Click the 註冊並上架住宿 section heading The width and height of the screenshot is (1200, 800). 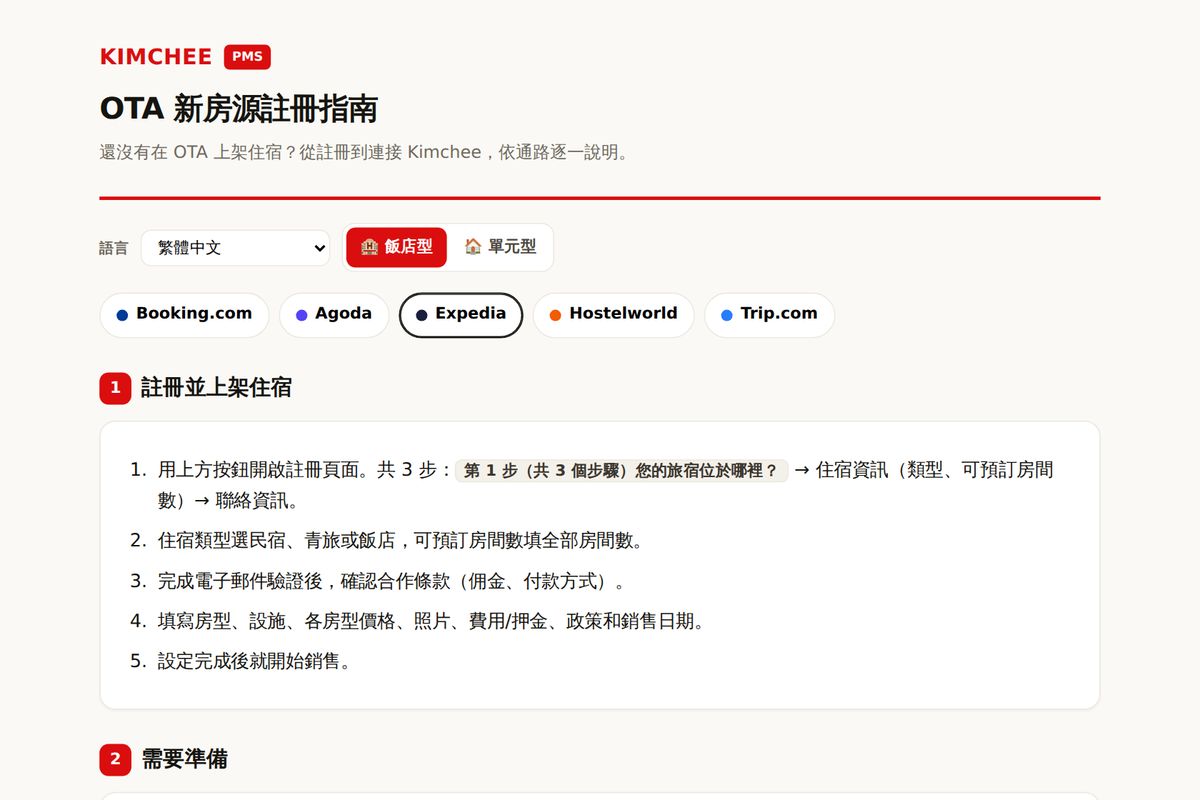[x=216, y=388]
